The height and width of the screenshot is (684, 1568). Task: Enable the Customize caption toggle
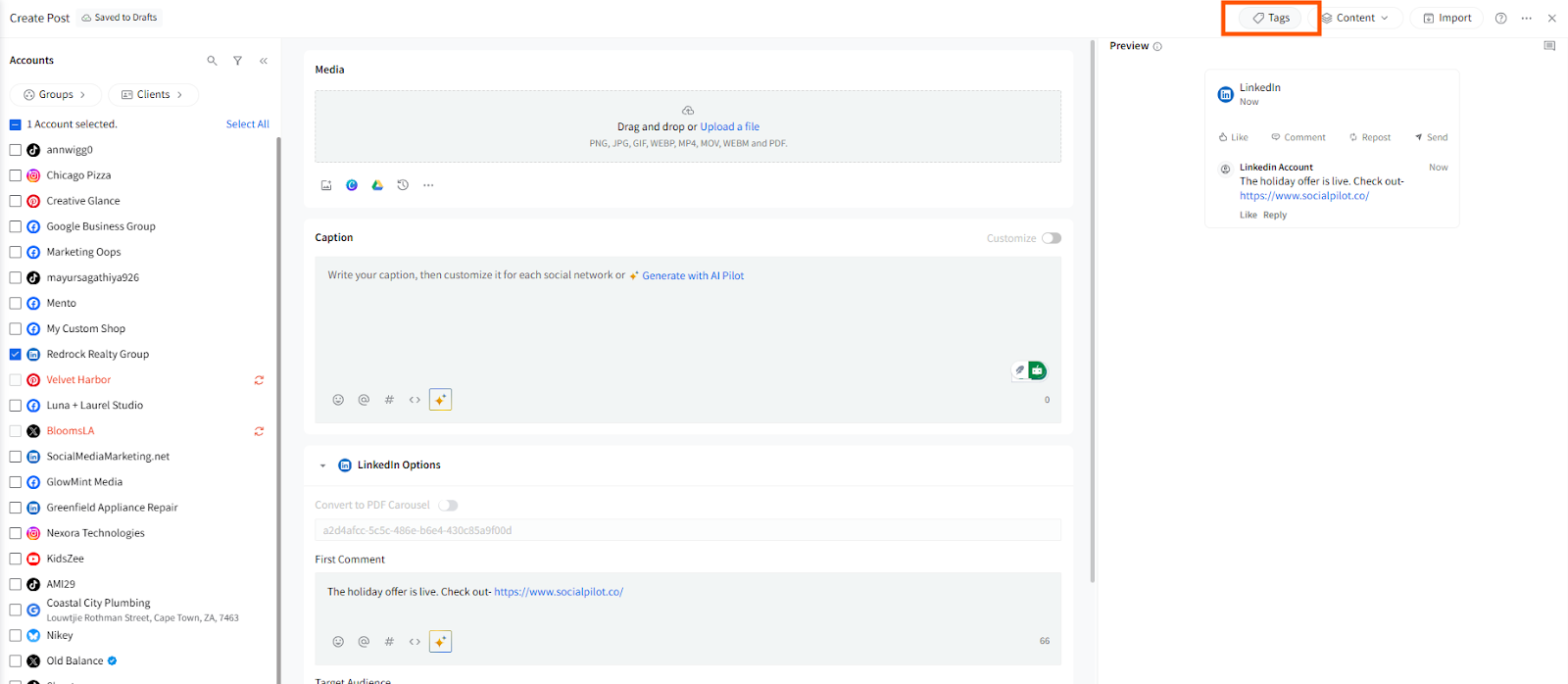coord(1052,238)
